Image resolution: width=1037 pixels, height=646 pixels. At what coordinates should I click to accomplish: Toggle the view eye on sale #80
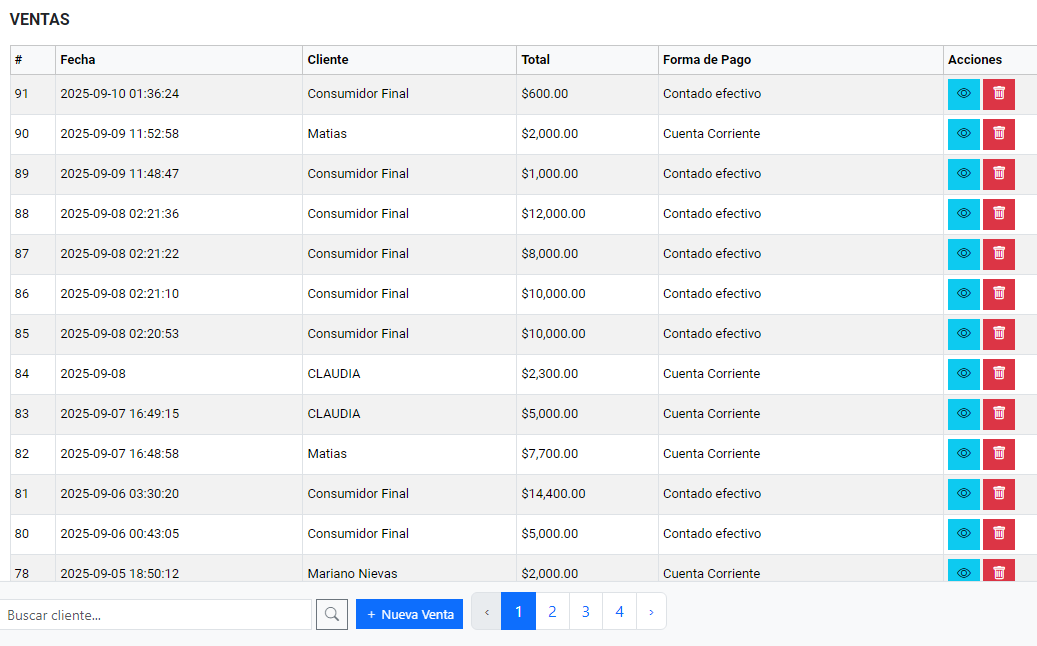[x=963, y=533]
